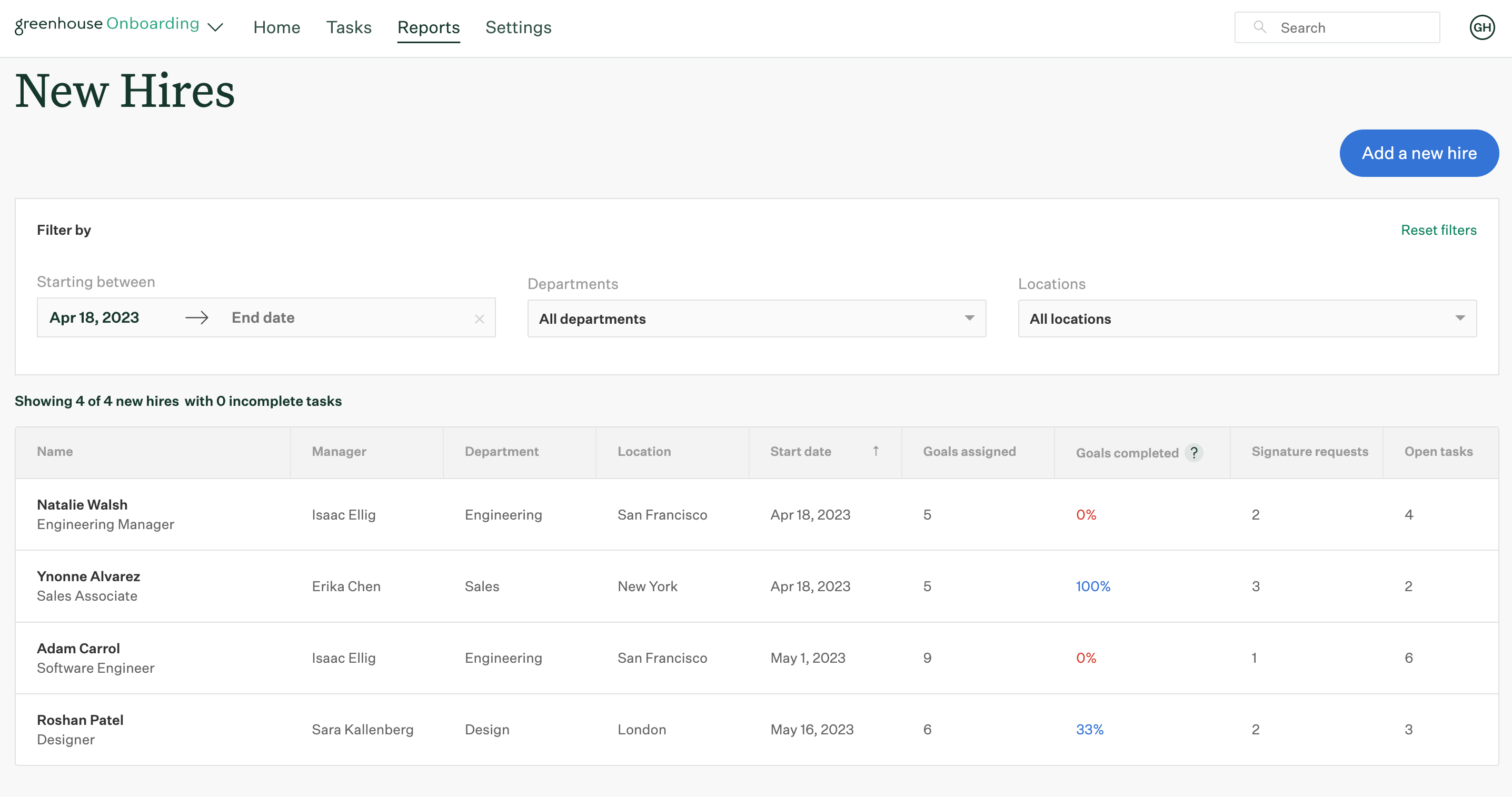Click the Design department cell
Viewport: 1512px width, 797px height.
[x=486, y=730]
